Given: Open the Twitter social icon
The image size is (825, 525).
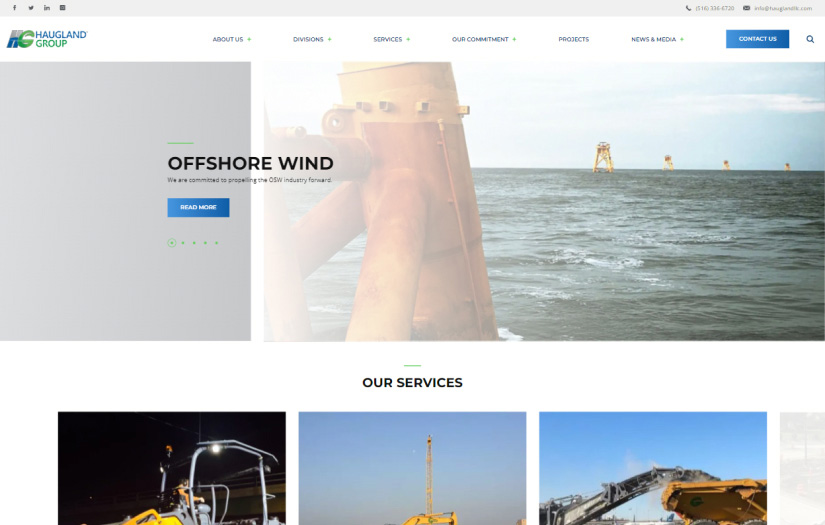Looking at the screenshot, I should [31, 8].
